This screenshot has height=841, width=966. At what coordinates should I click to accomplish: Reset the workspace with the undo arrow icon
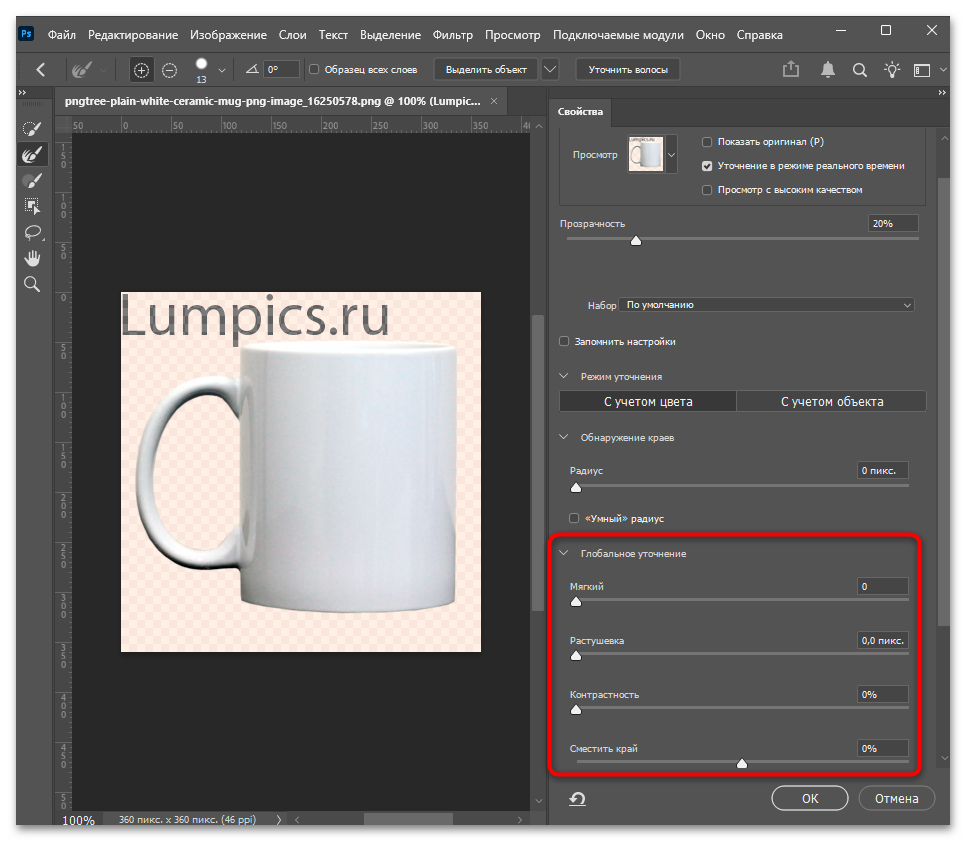point(577,798)
